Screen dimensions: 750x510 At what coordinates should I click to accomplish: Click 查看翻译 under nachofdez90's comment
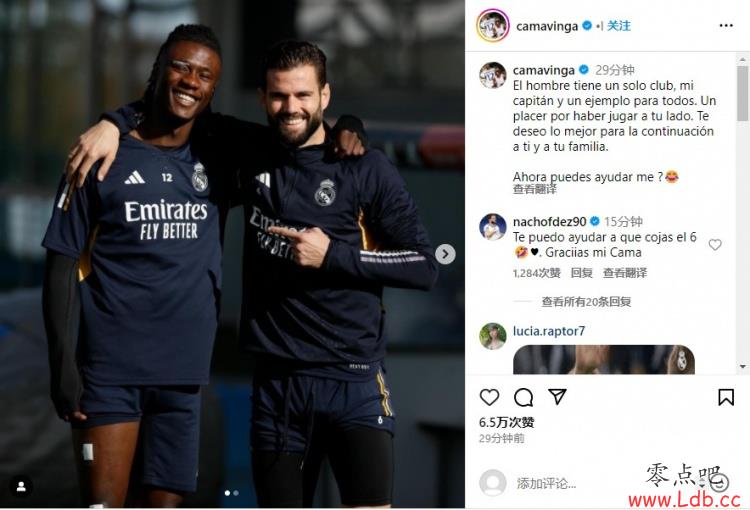624,273
